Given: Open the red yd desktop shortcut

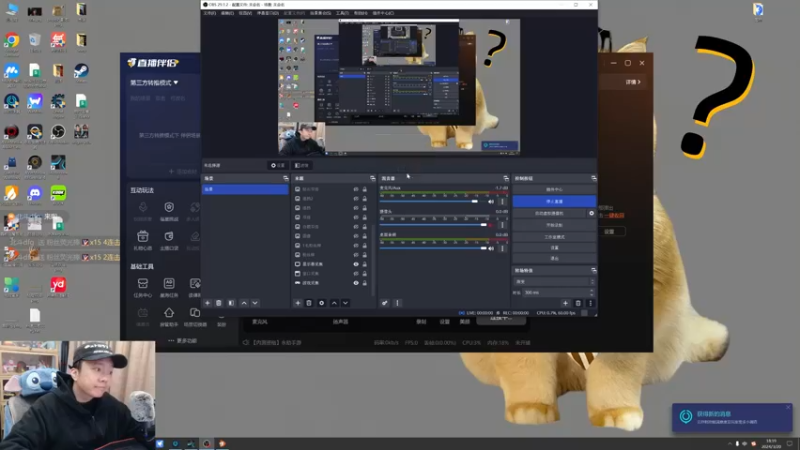Looking at the screenshot, I should [x=58, y=285].
